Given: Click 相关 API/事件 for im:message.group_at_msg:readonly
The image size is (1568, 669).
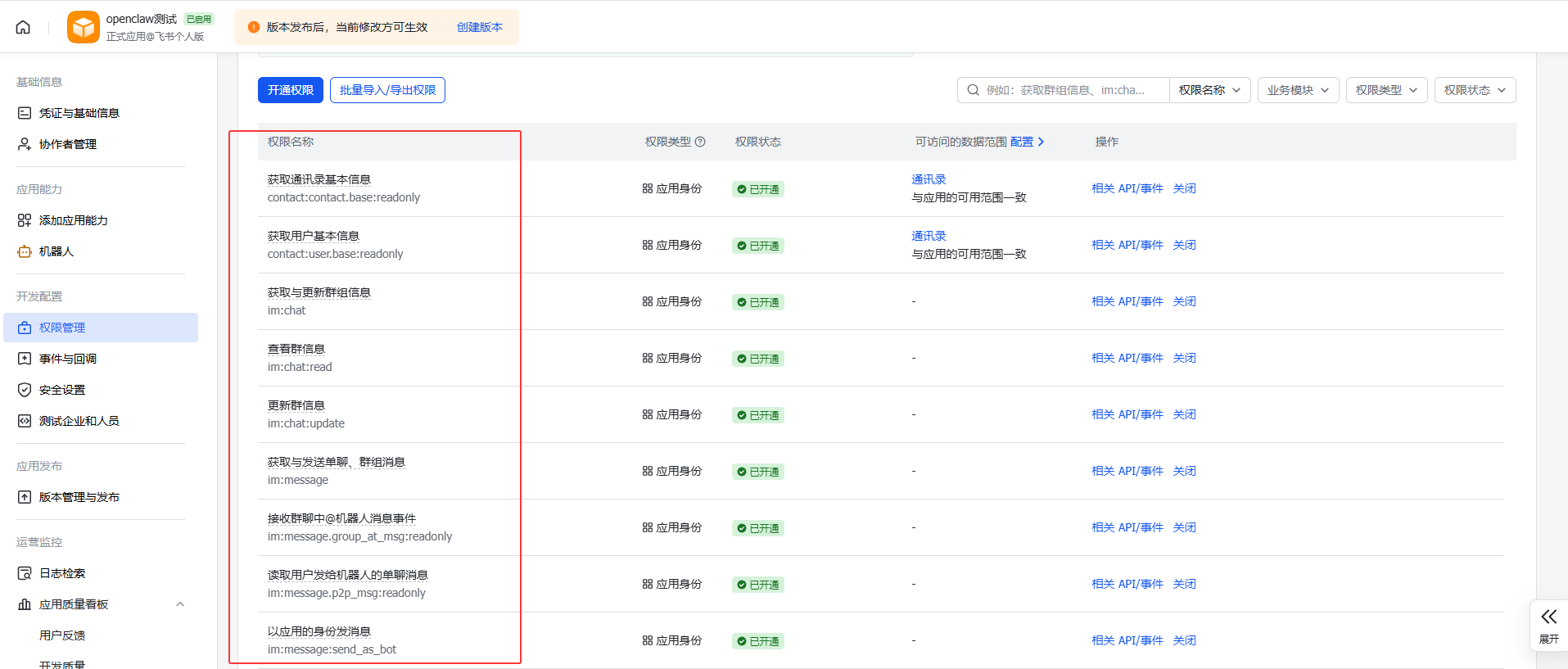Looking at the screenshot, I should click(x=1127, y=527).
